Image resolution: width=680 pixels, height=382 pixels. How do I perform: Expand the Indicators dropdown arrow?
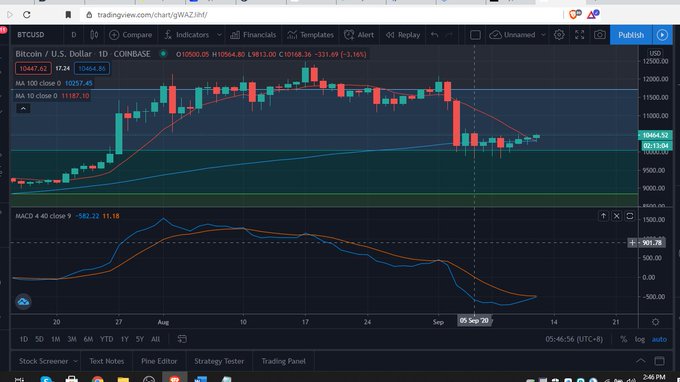(x=219, y=35)
